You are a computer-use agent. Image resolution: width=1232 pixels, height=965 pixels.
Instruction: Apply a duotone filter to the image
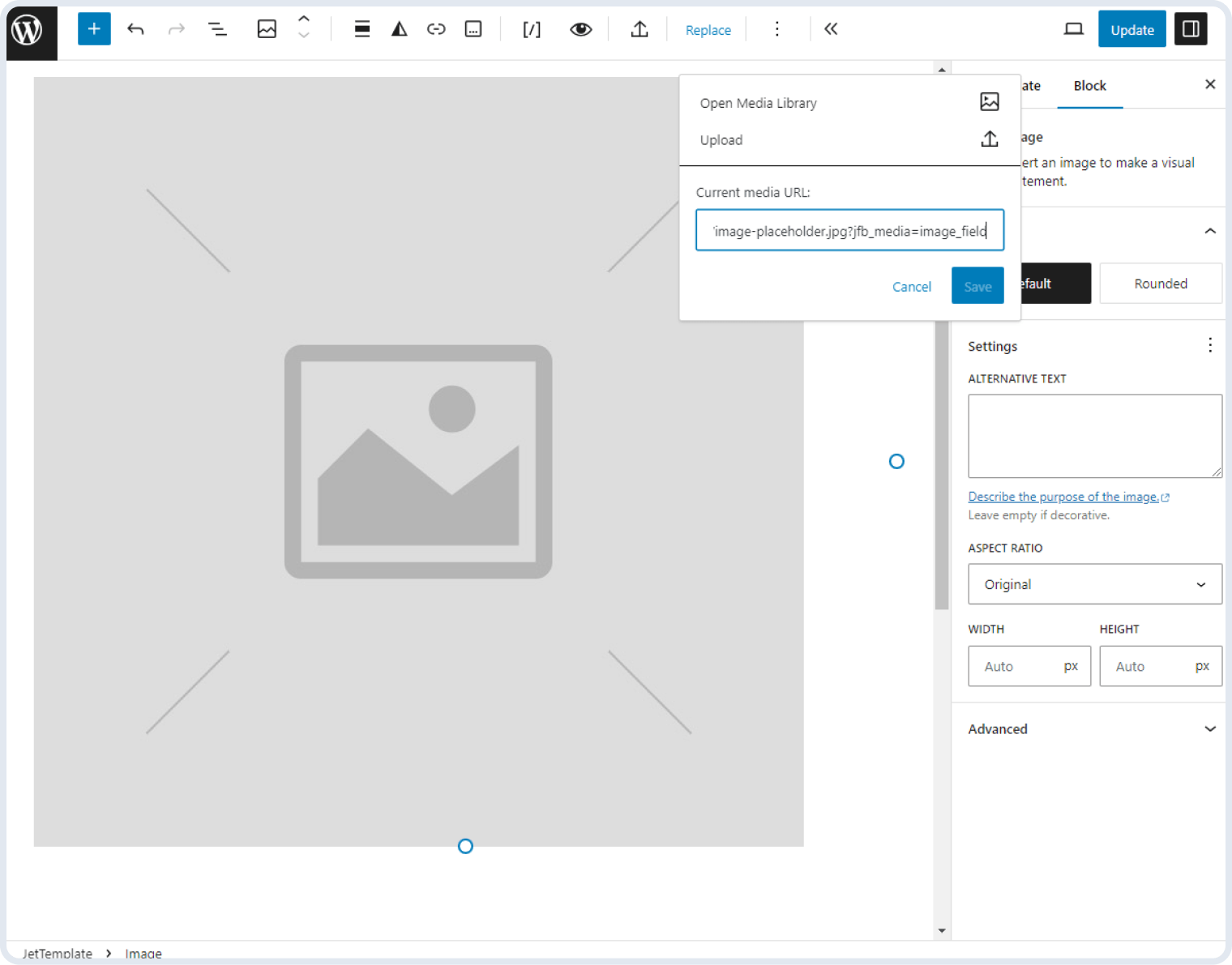(399, 28)
